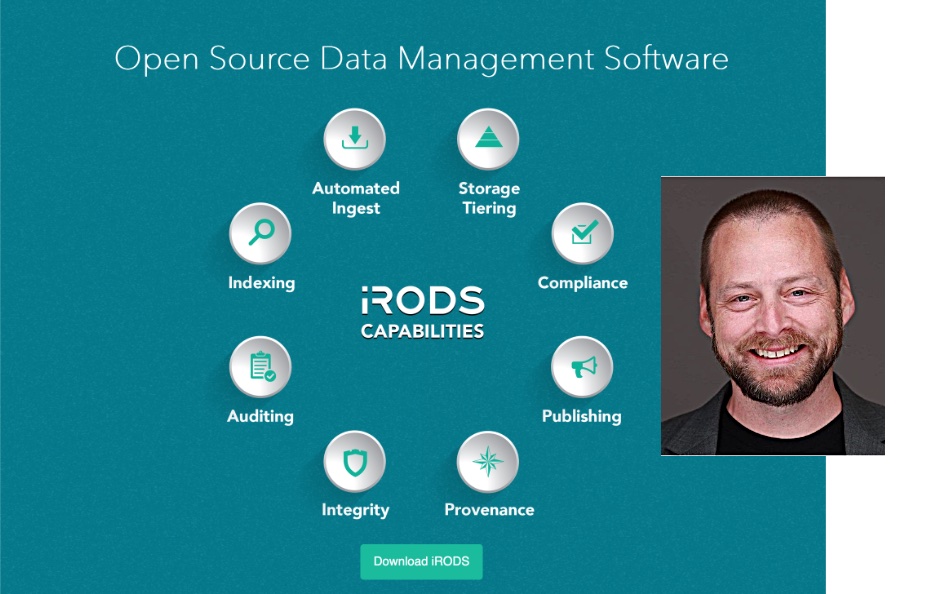Open the Indexing magnifier icon
Image resolution: width=950 pixels, height=594 pixels.
pos(260,233)
